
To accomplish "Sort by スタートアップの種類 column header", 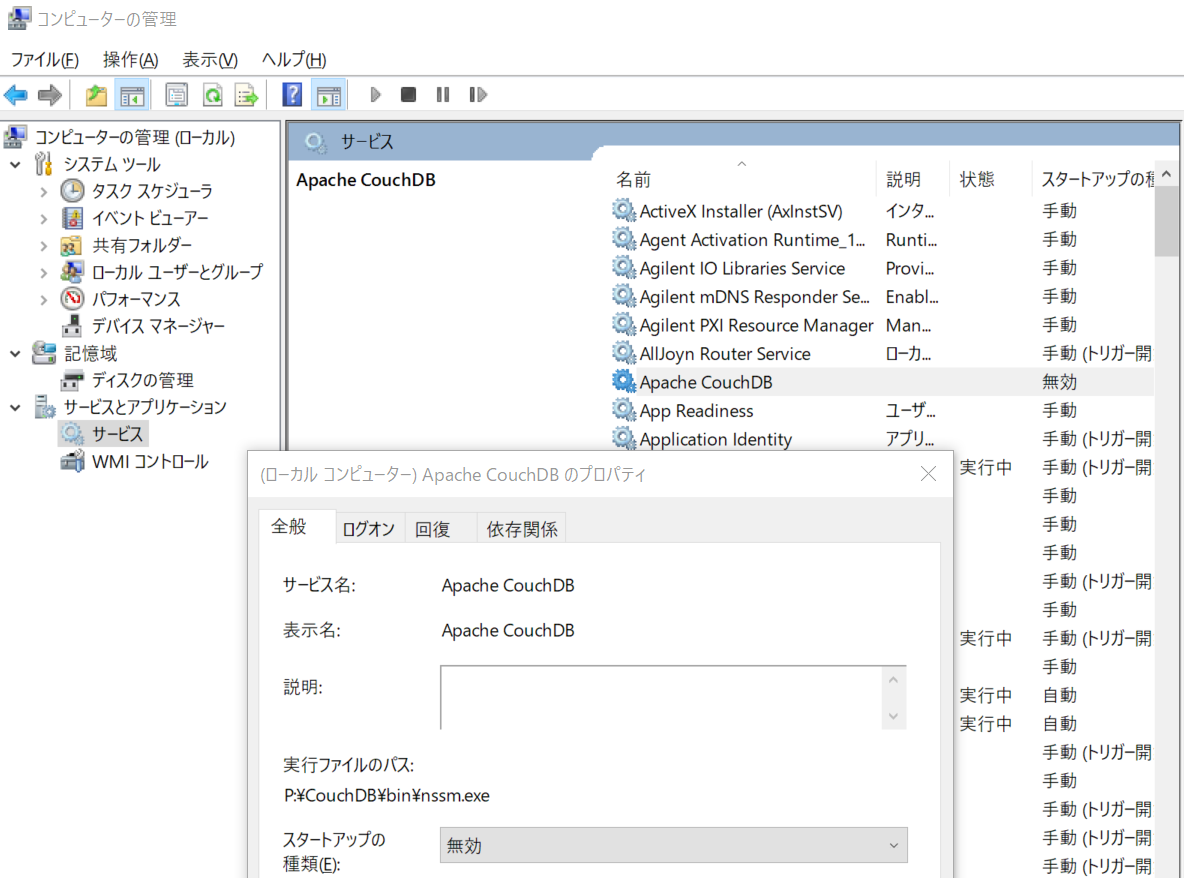I will (1096, 180).
